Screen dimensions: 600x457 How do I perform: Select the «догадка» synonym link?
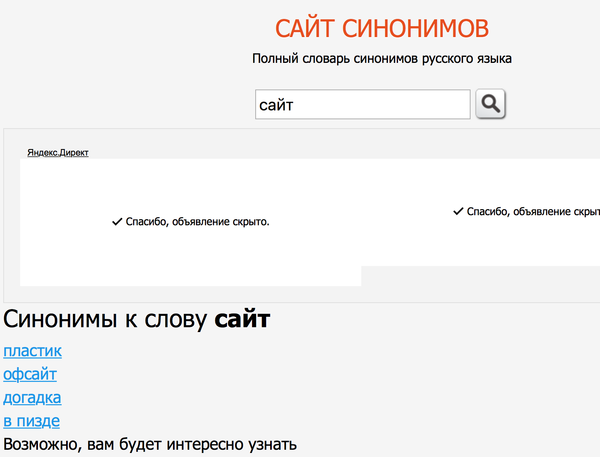(x=32, y=397)
